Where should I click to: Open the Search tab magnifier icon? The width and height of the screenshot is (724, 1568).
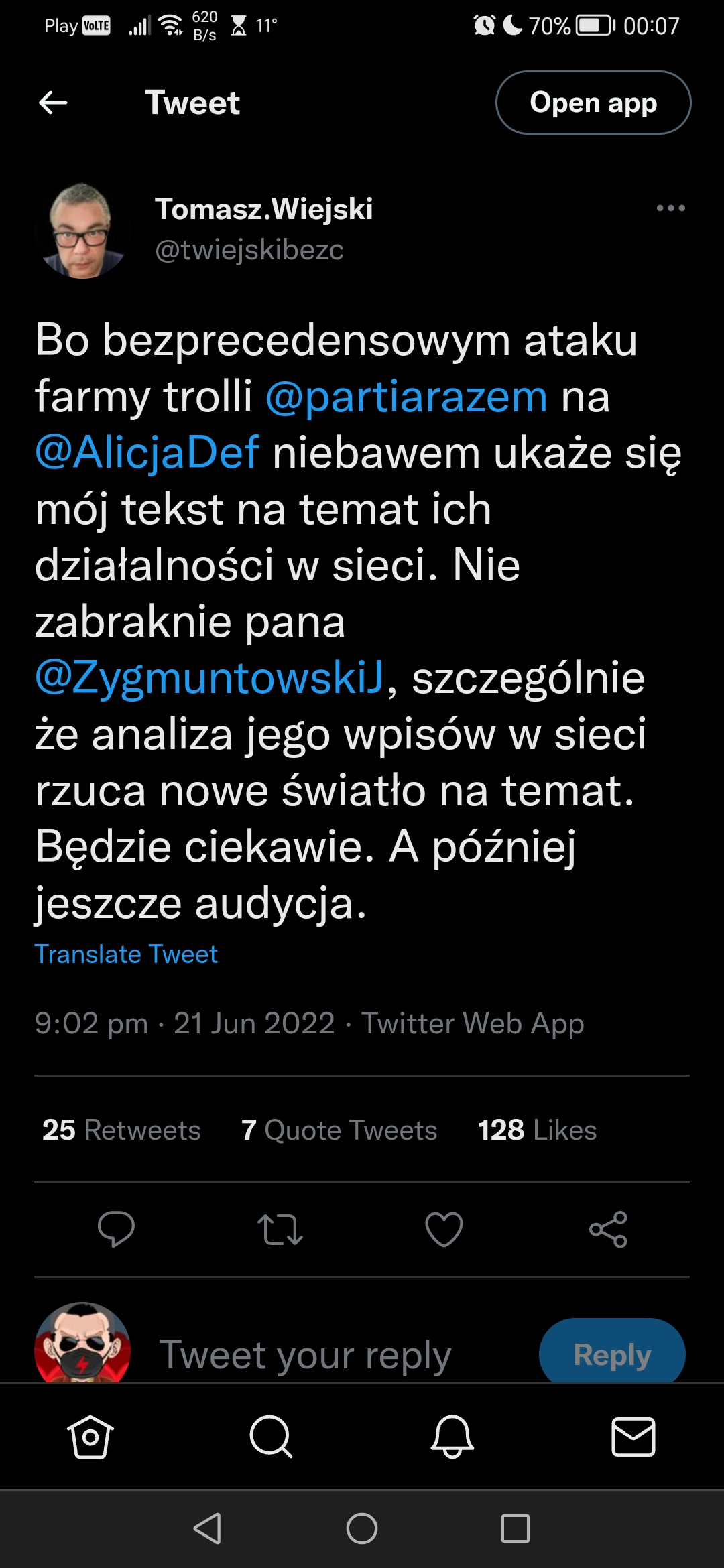[271, 1437]
